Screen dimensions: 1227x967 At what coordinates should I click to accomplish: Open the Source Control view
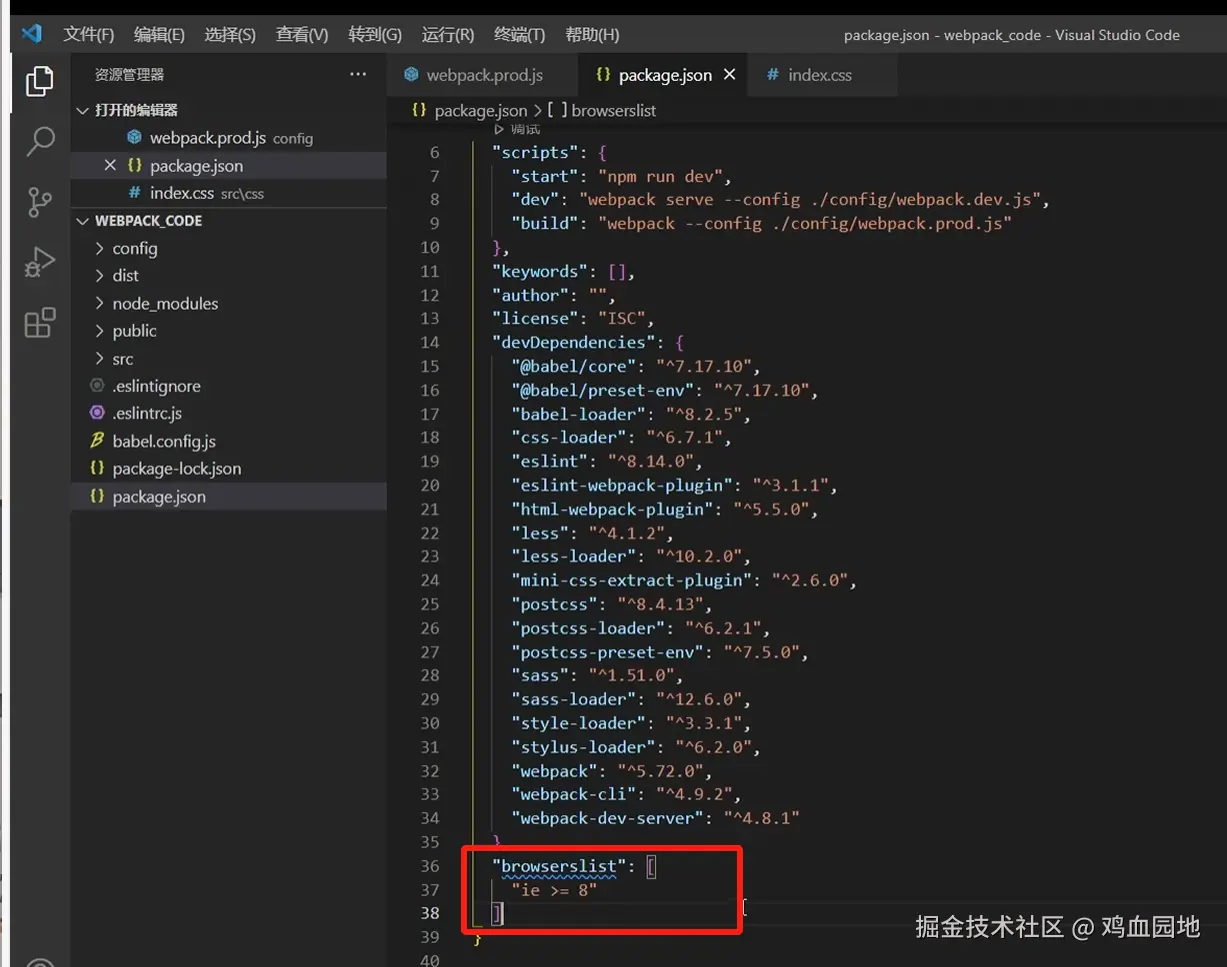pos(39,202)
